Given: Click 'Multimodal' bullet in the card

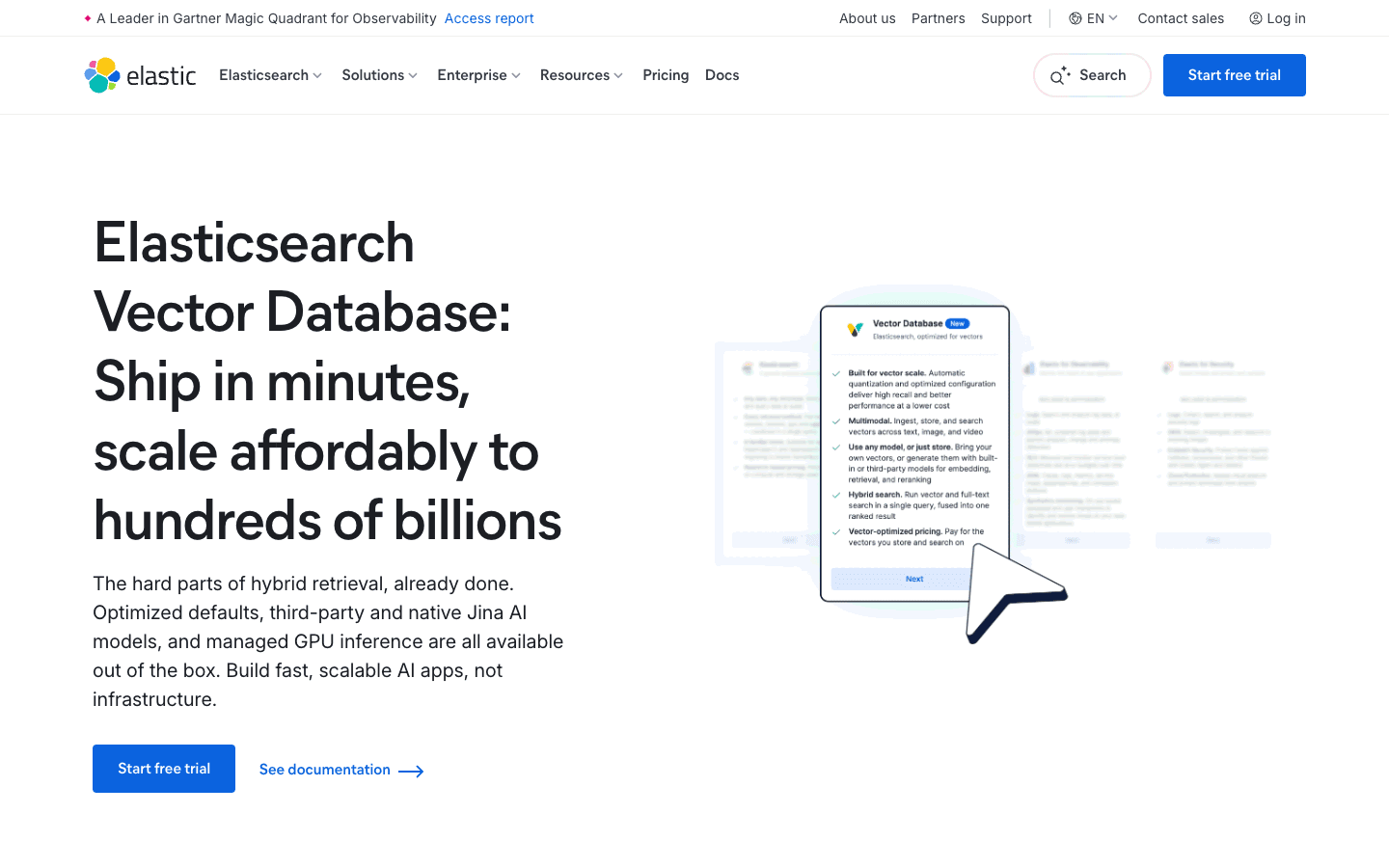Looking at the screenshot, I should pyautogui.click(x=915, y=426).
